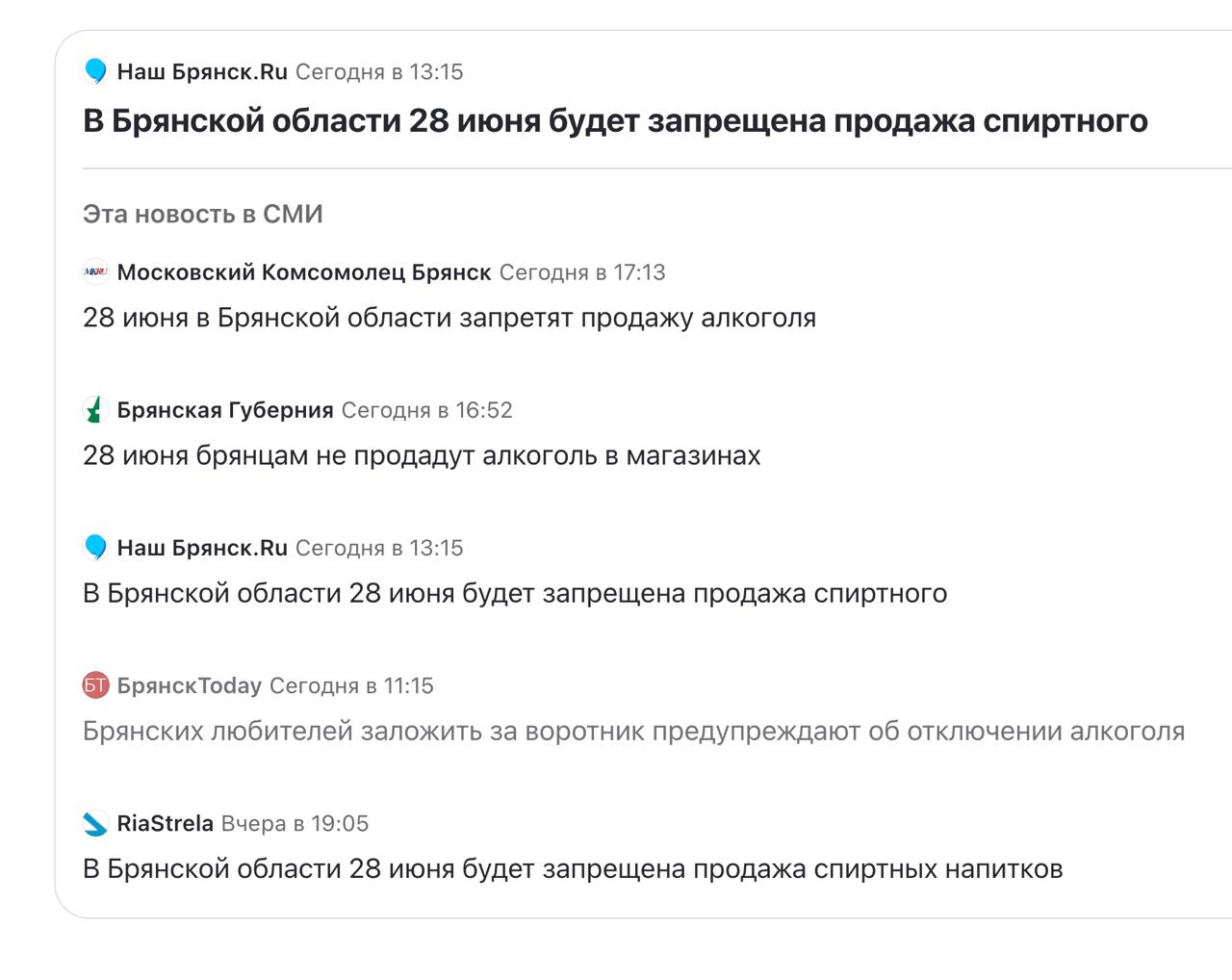
Task: Open source name Наш Брянск.Ru at top
Action: pos(202,72)
